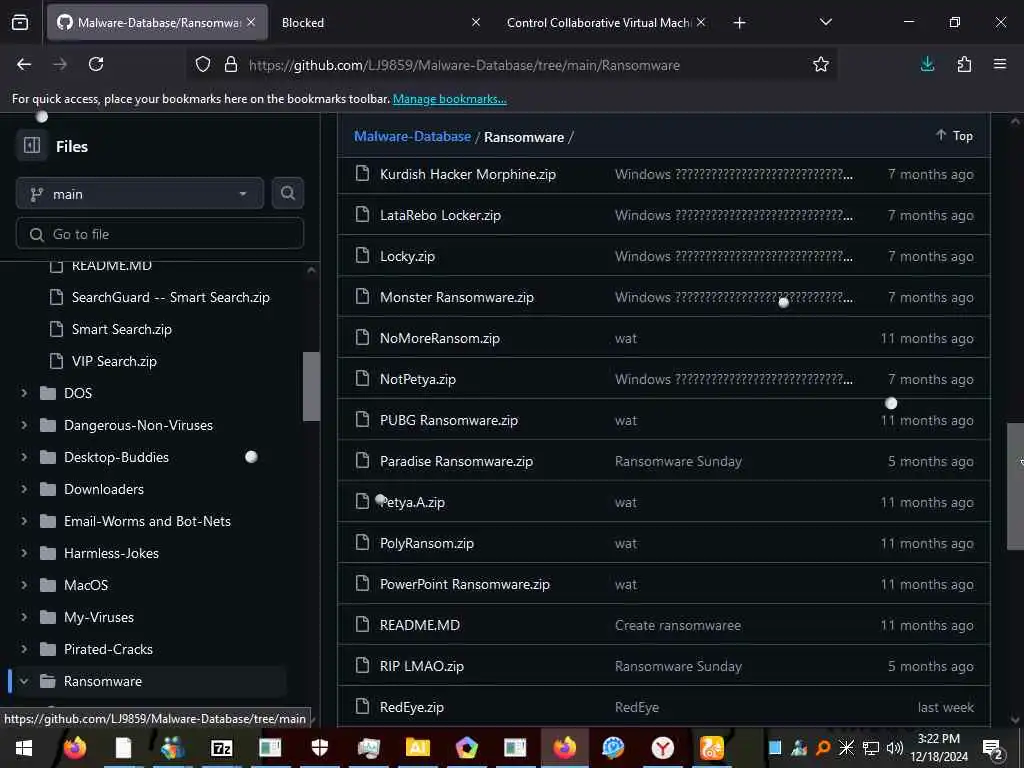Focus the Go to file search field

(160, 234)
